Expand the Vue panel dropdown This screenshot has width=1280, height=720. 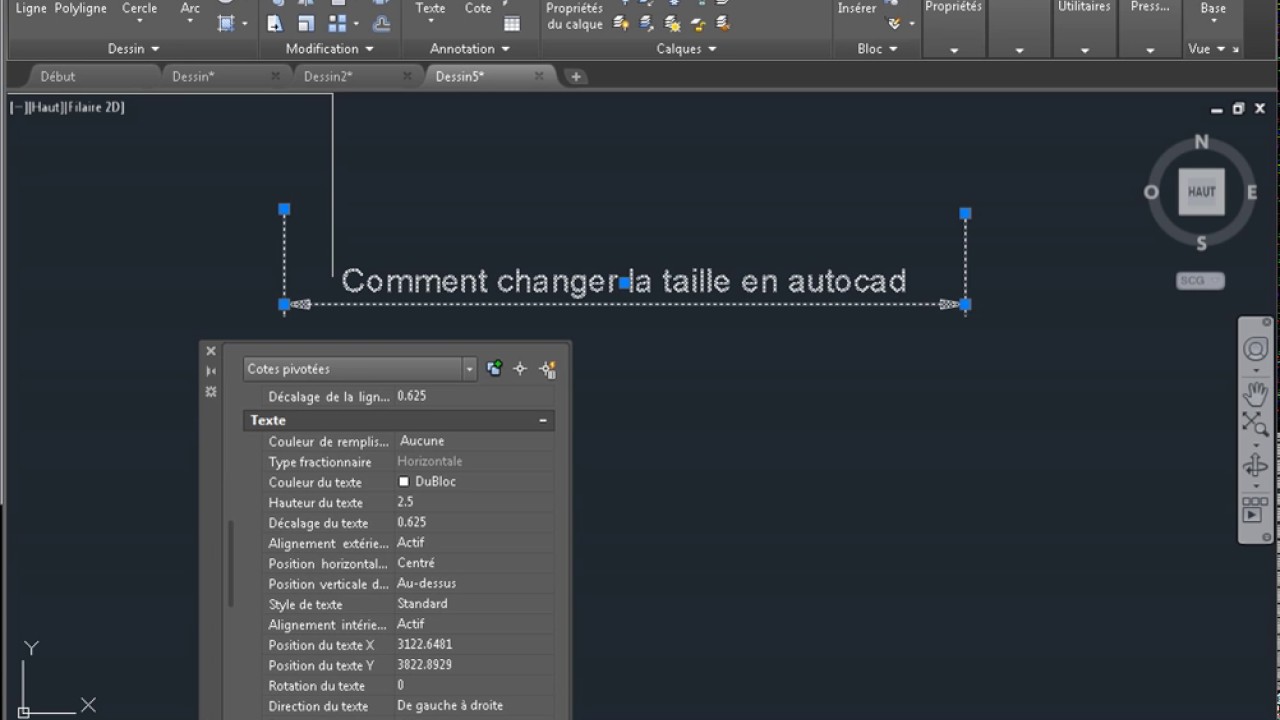[x=1206, y=48]
